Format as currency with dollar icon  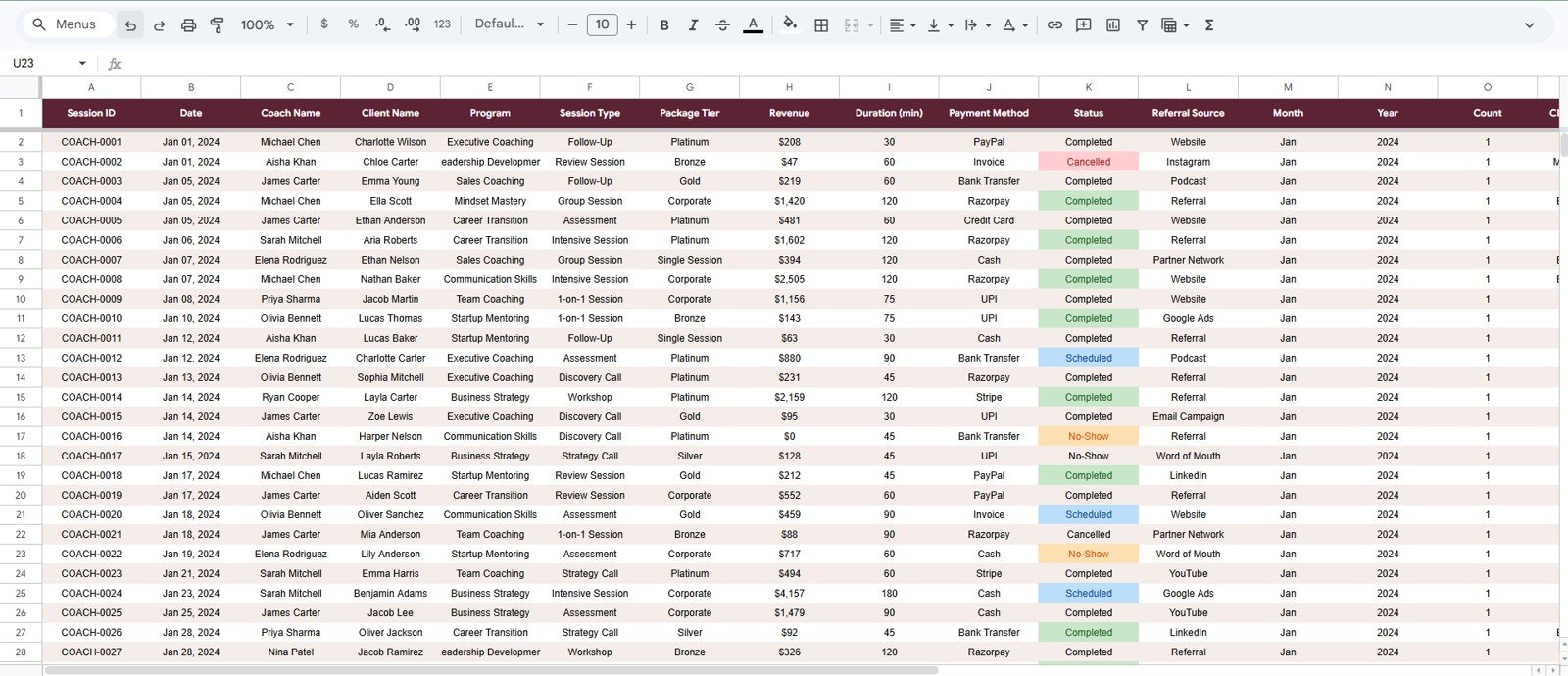324,24
